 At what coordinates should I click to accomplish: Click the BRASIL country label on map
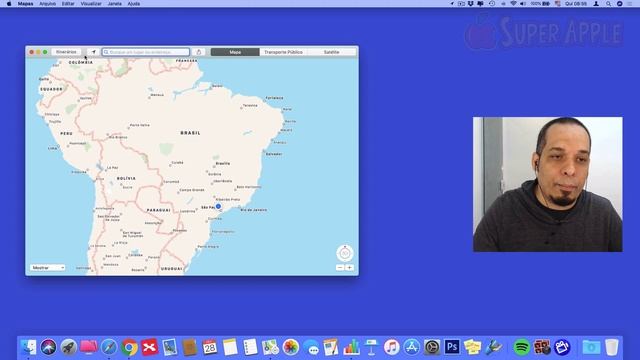pos(190,133)
